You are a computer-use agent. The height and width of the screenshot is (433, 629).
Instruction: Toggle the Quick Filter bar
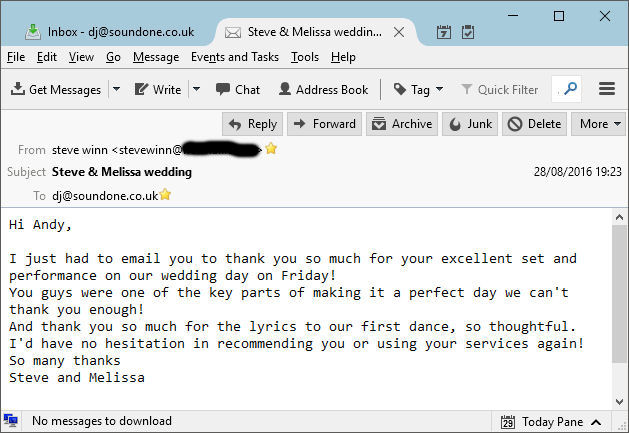click(499, 89)
